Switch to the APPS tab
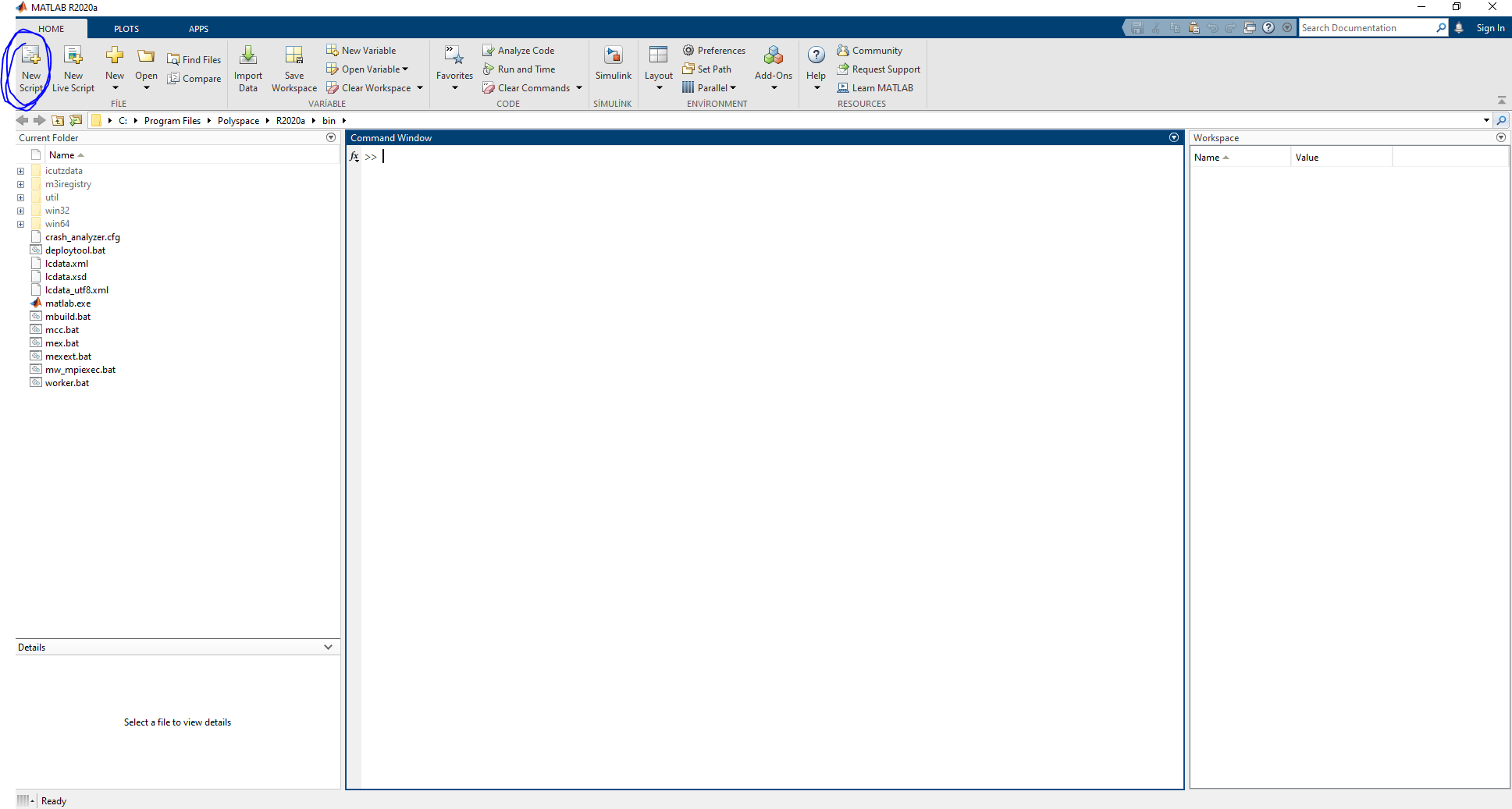Image resolution: width=1512 pixels, height=809 pixels. point(198,28)
